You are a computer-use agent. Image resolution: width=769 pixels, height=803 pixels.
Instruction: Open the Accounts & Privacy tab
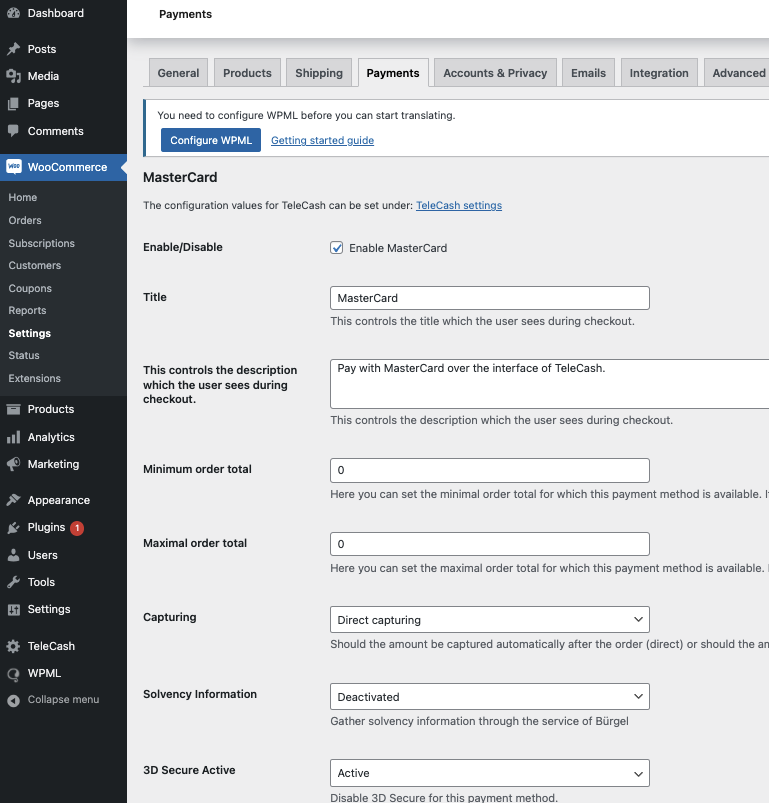[495, 73]
